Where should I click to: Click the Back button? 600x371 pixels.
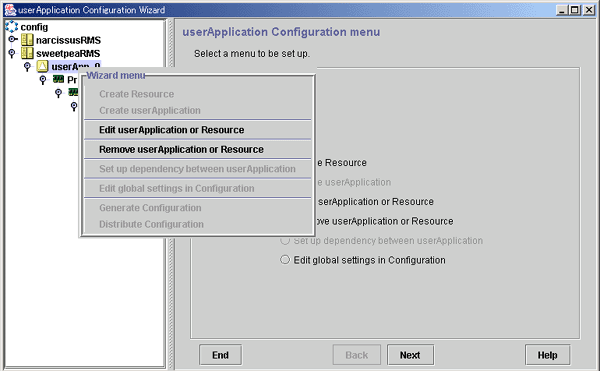click(x=357, y=355)
